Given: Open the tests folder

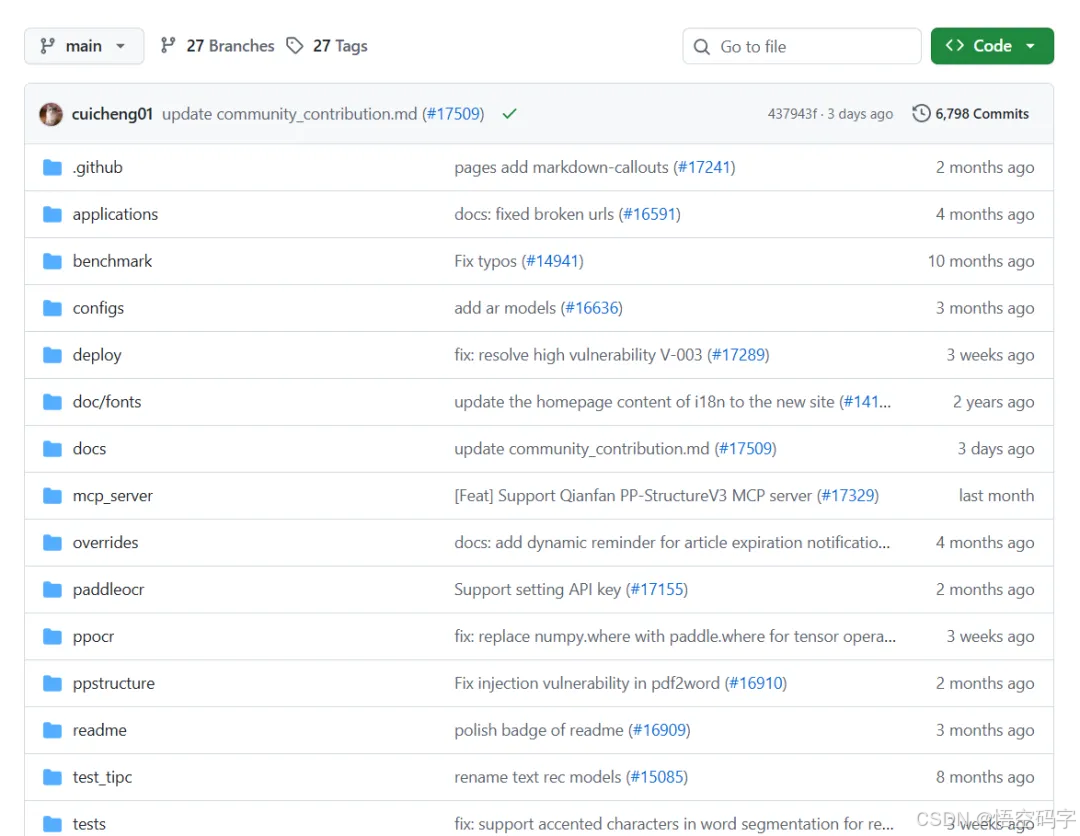Looking at the screenshot, I should (x=90, y=824).
